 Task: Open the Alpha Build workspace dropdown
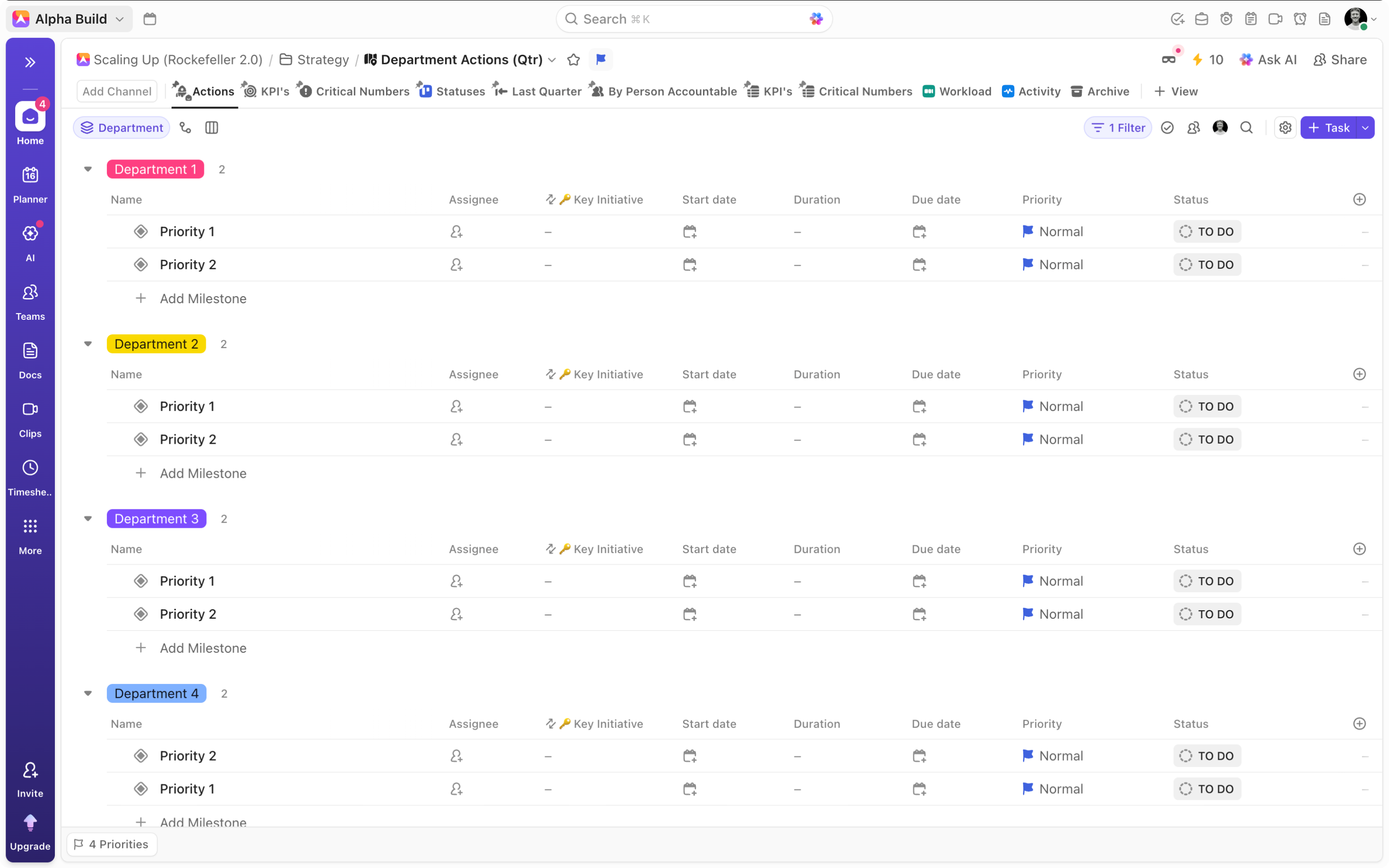[x=70, y=19]
